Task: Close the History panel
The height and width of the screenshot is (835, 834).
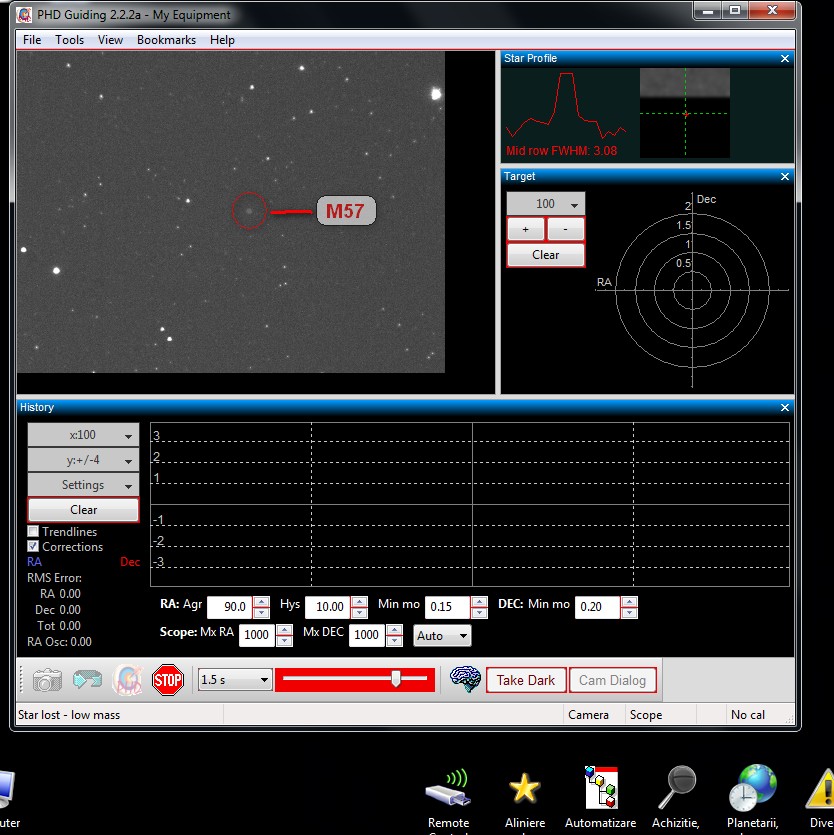Action: point(784,407)
